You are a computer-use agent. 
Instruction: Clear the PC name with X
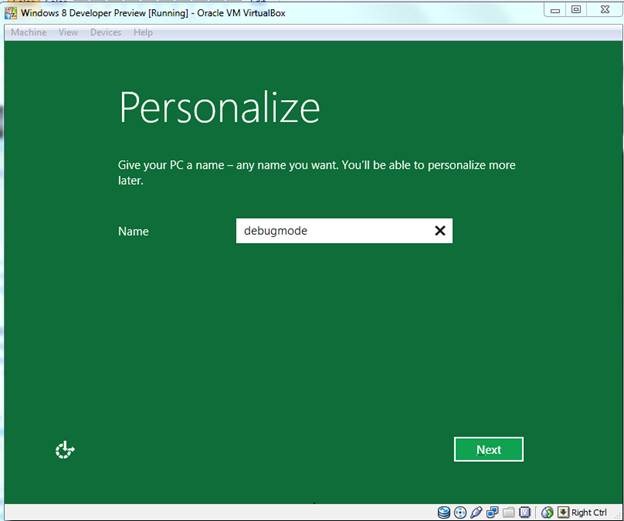440,231
